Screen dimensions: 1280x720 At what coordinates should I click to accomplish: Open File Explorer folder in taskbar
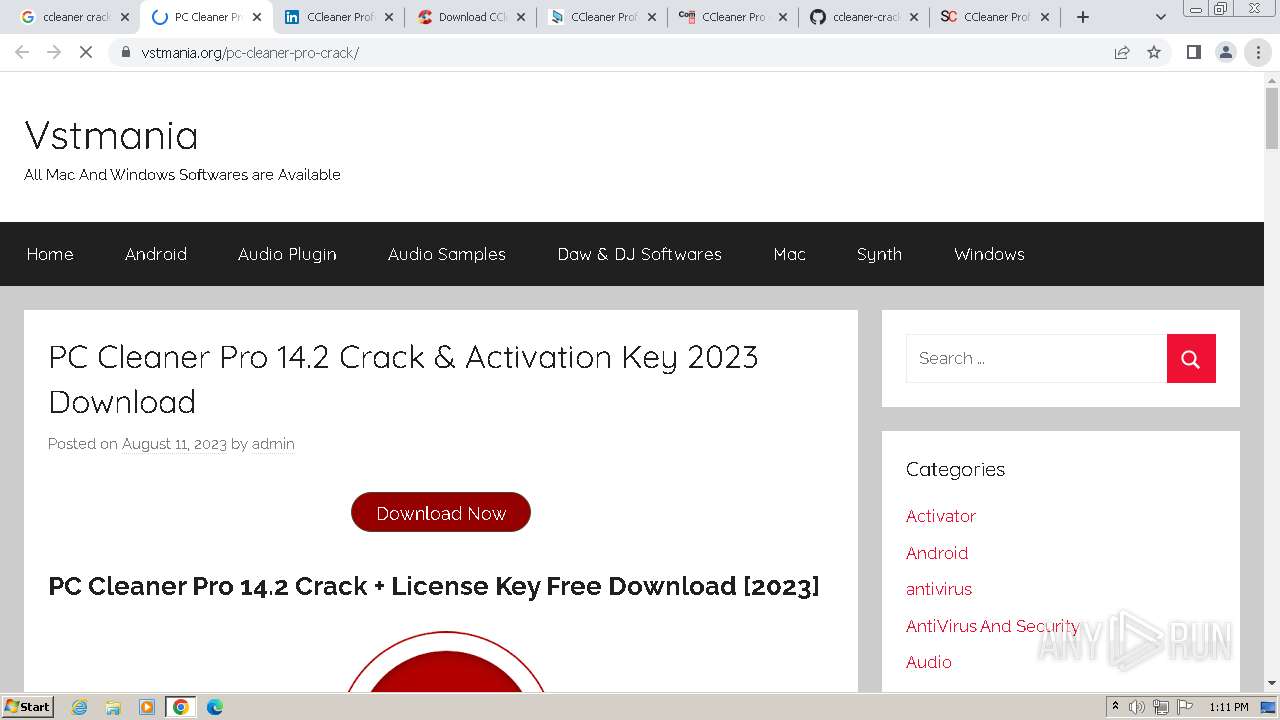[113, 707]
